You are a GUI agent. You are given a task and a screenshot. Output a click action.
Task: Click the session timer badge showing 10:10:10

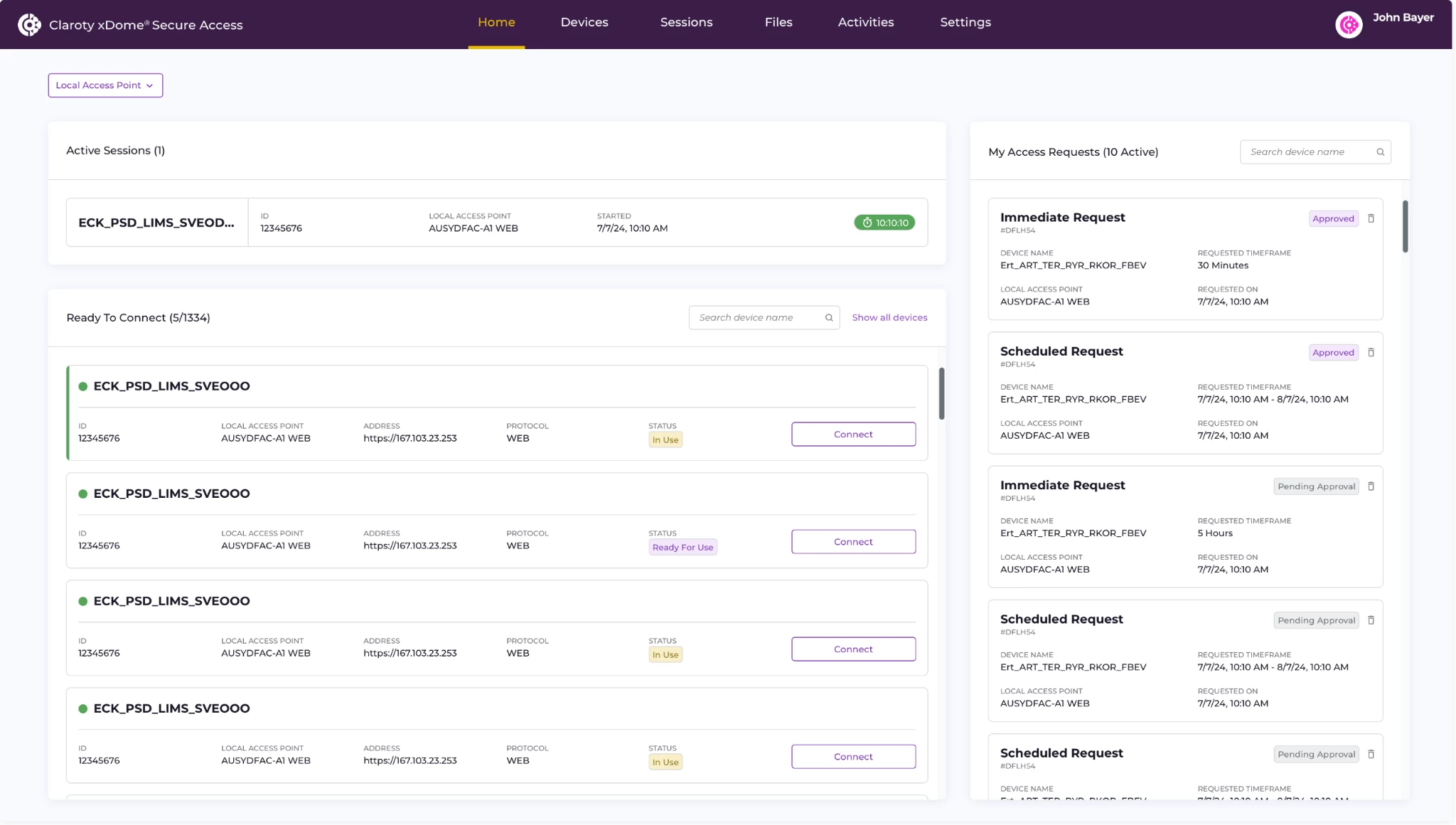coord(884,222)
